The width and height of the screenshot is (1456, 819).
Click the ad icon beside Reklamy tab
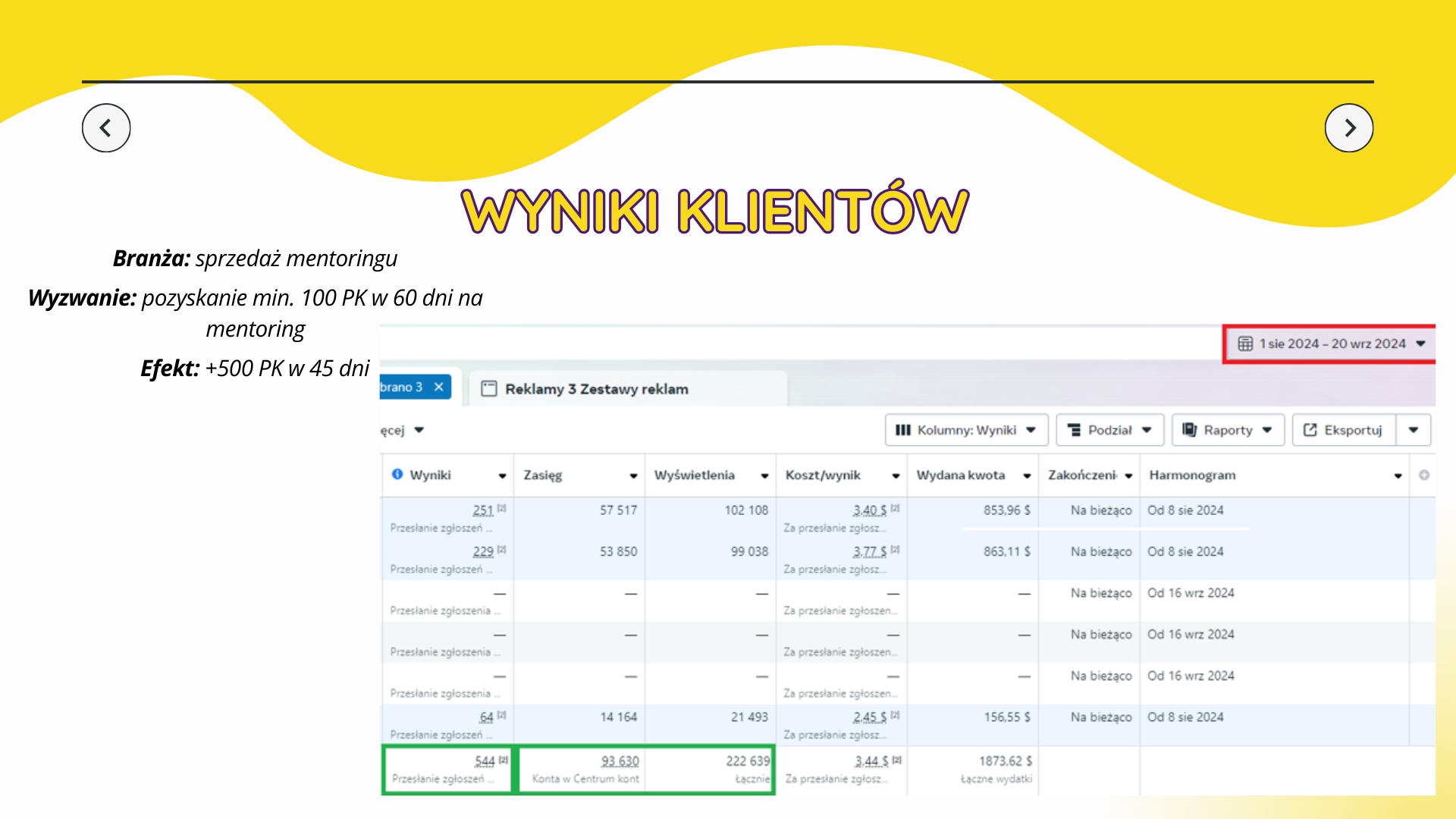[x=489, y=389]
